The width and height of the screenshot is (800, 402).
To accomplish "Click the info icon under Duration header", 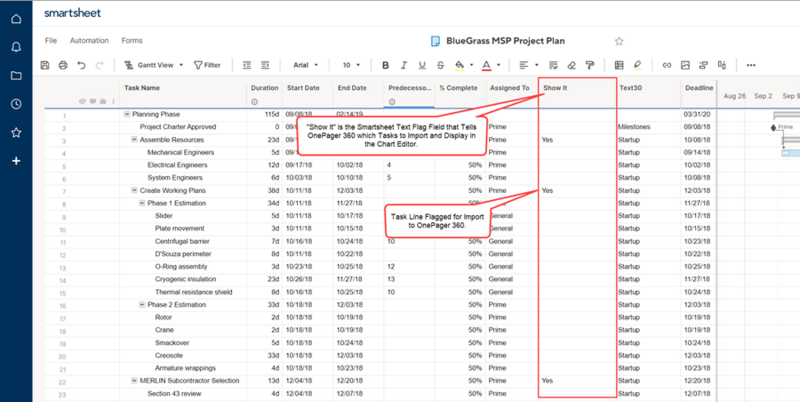I will pos(254,102).
